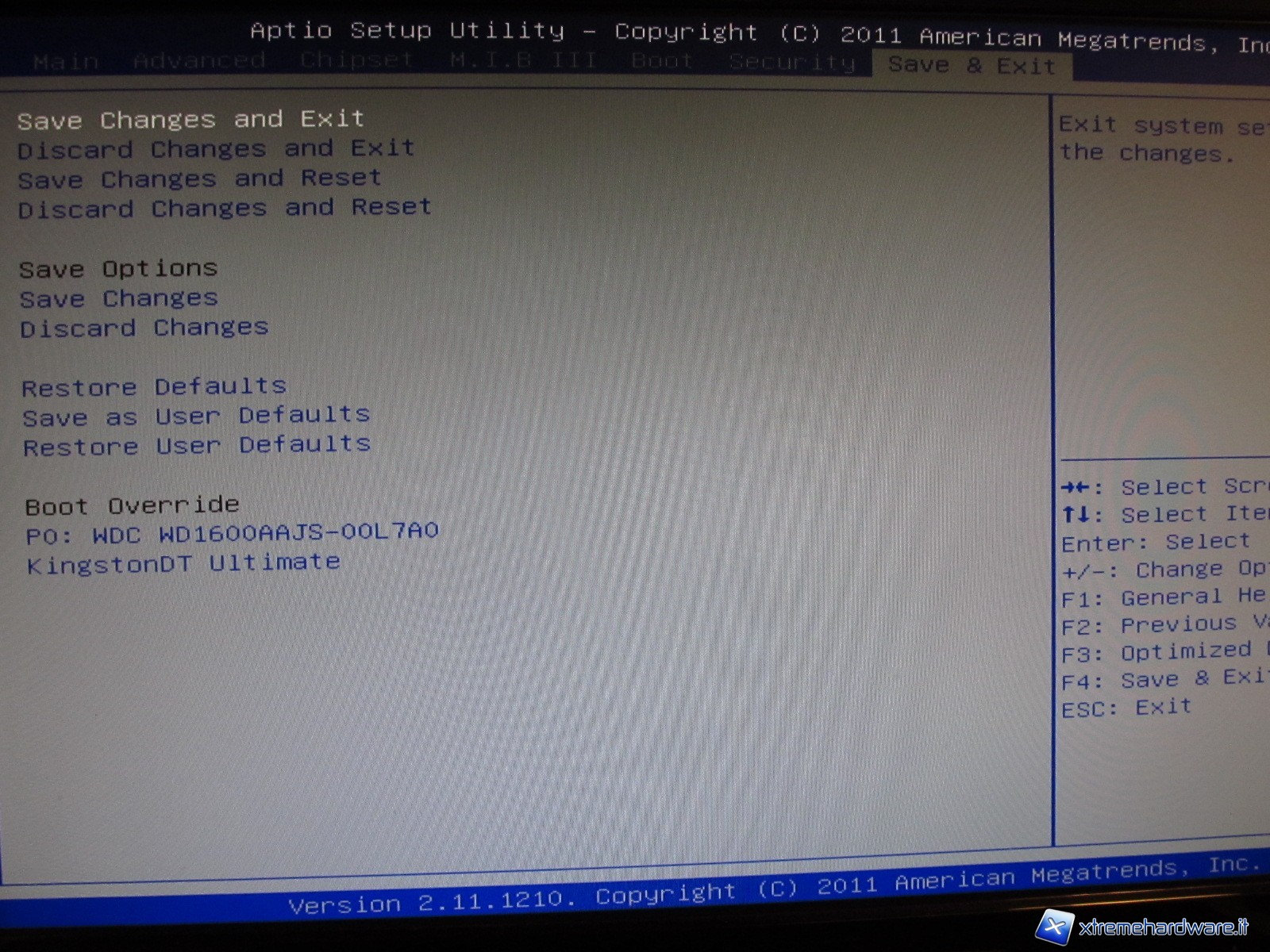Choose Save as User Defaults

tap(196, 416)
